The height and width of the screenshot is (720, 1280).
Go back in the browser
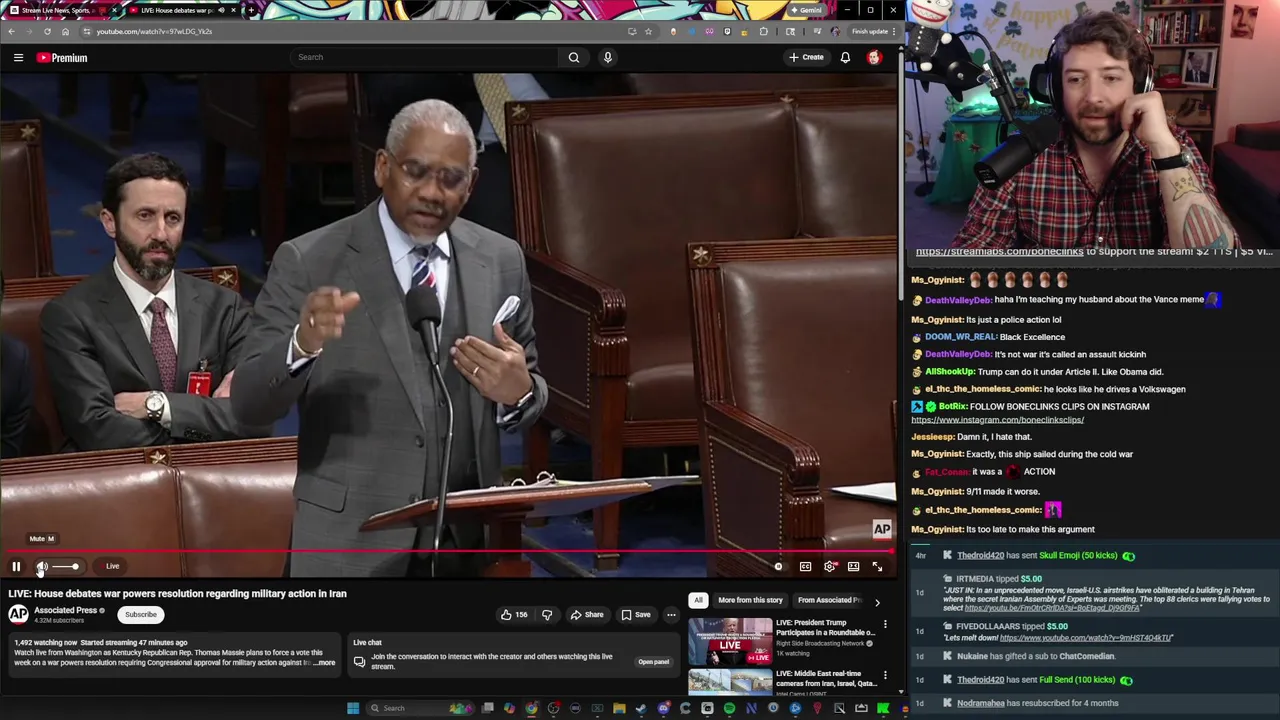[x=11, y=31]
